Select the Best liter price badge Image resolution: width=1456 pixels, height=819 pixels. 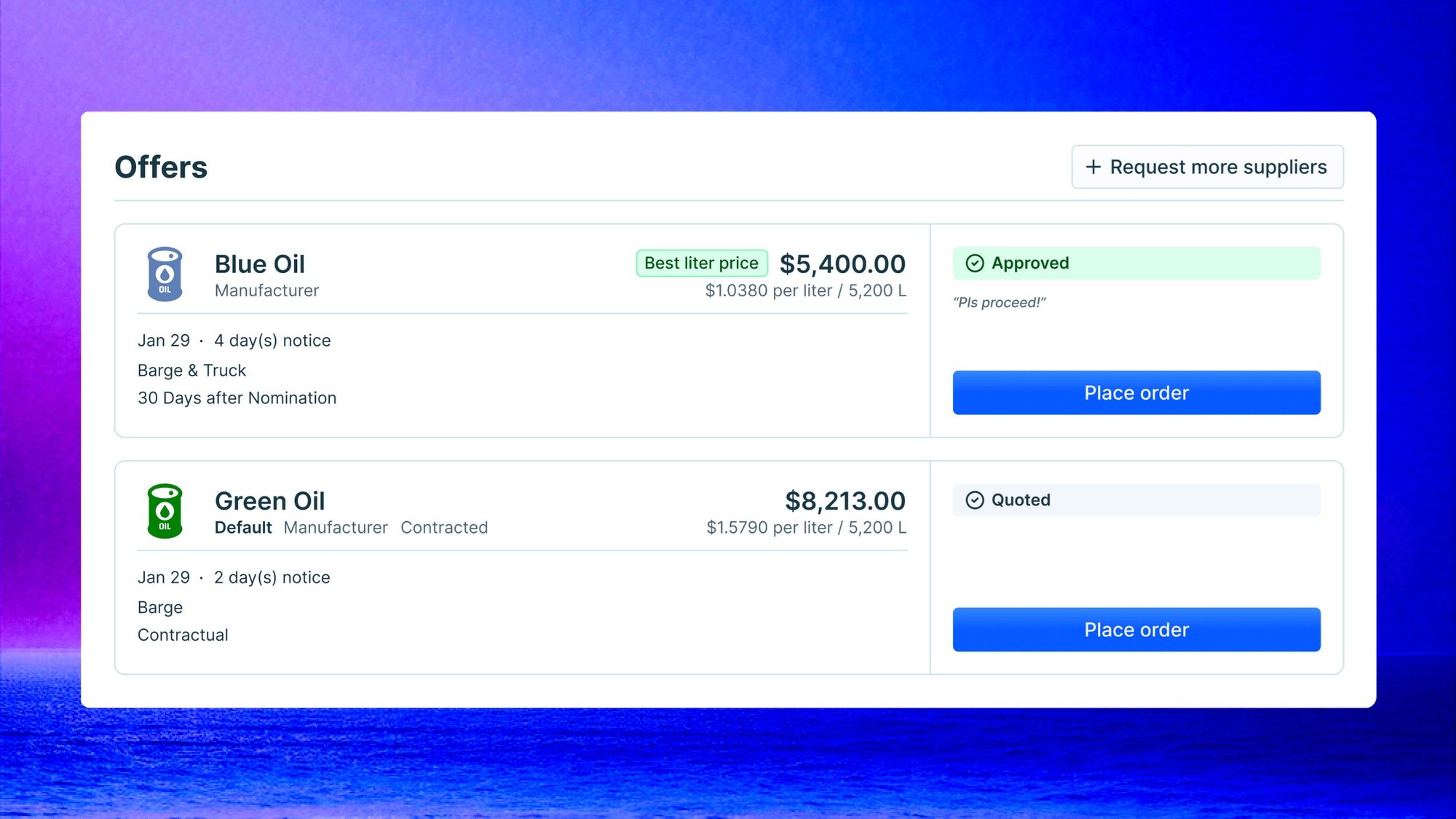pos(702,263)
